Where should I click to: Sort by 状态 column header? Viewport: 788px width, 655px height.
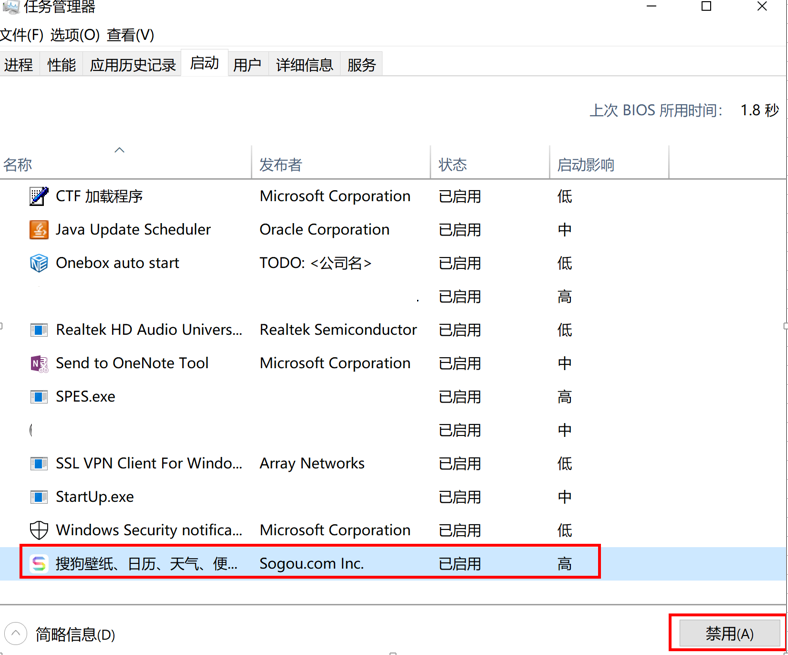453,165
